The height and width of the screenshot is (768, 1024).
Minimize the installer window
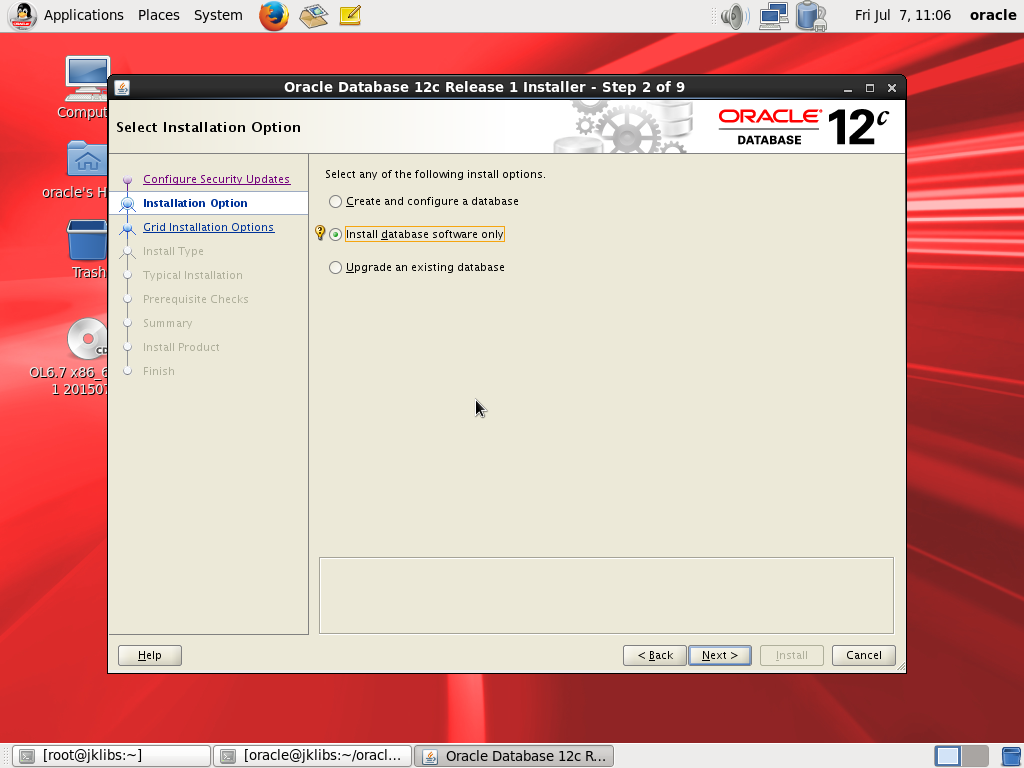[x=848, y=88]
